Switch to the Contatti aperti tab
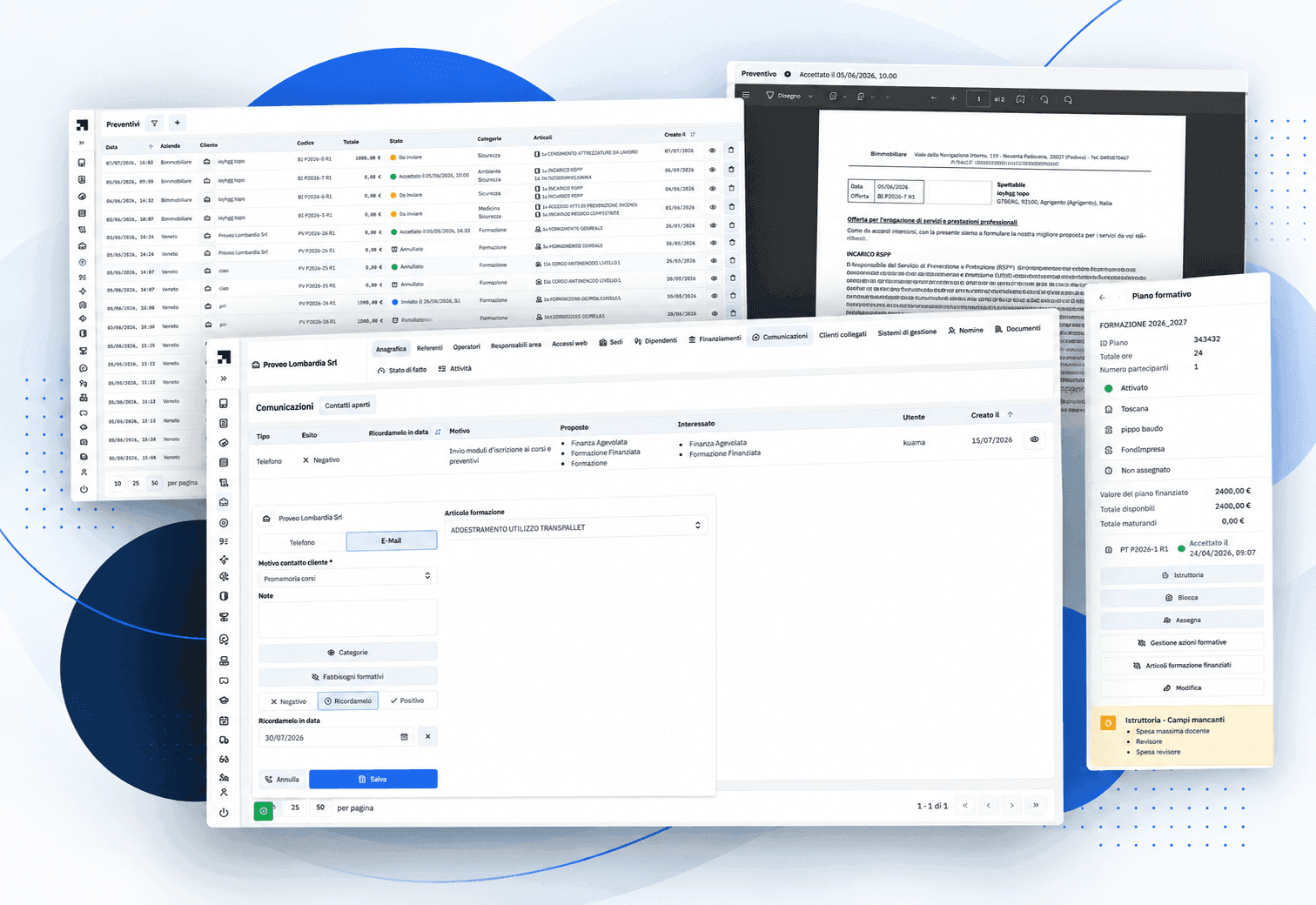 click(x=347, y=405)
